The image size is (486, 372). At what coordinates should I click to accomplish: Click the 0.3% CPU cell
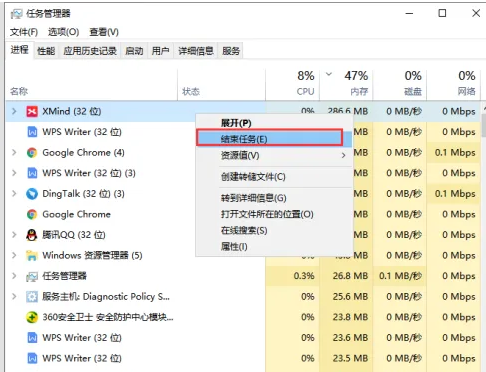(292, 276)
